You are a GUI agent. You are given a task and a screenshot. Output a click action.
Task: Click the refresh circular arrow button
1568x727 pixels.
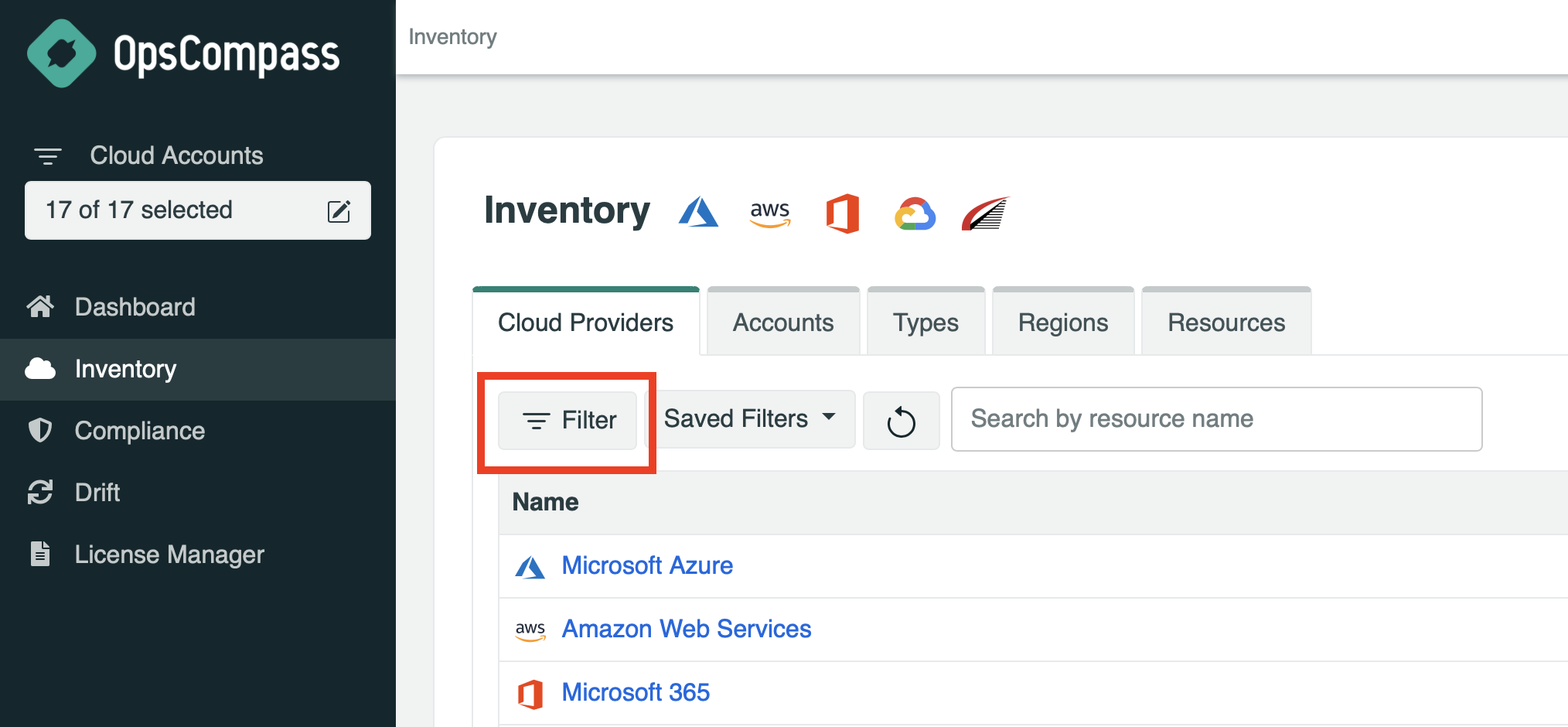[902, 421]
